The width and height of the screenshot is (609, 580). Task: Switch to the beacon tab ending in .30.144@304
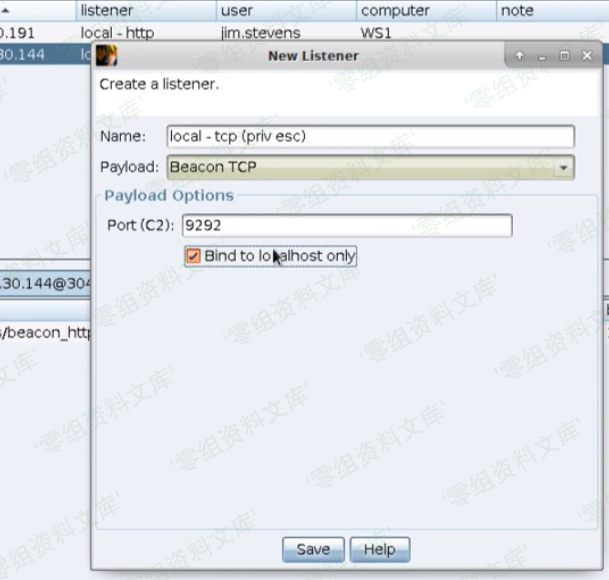click(x=45, y=284)
